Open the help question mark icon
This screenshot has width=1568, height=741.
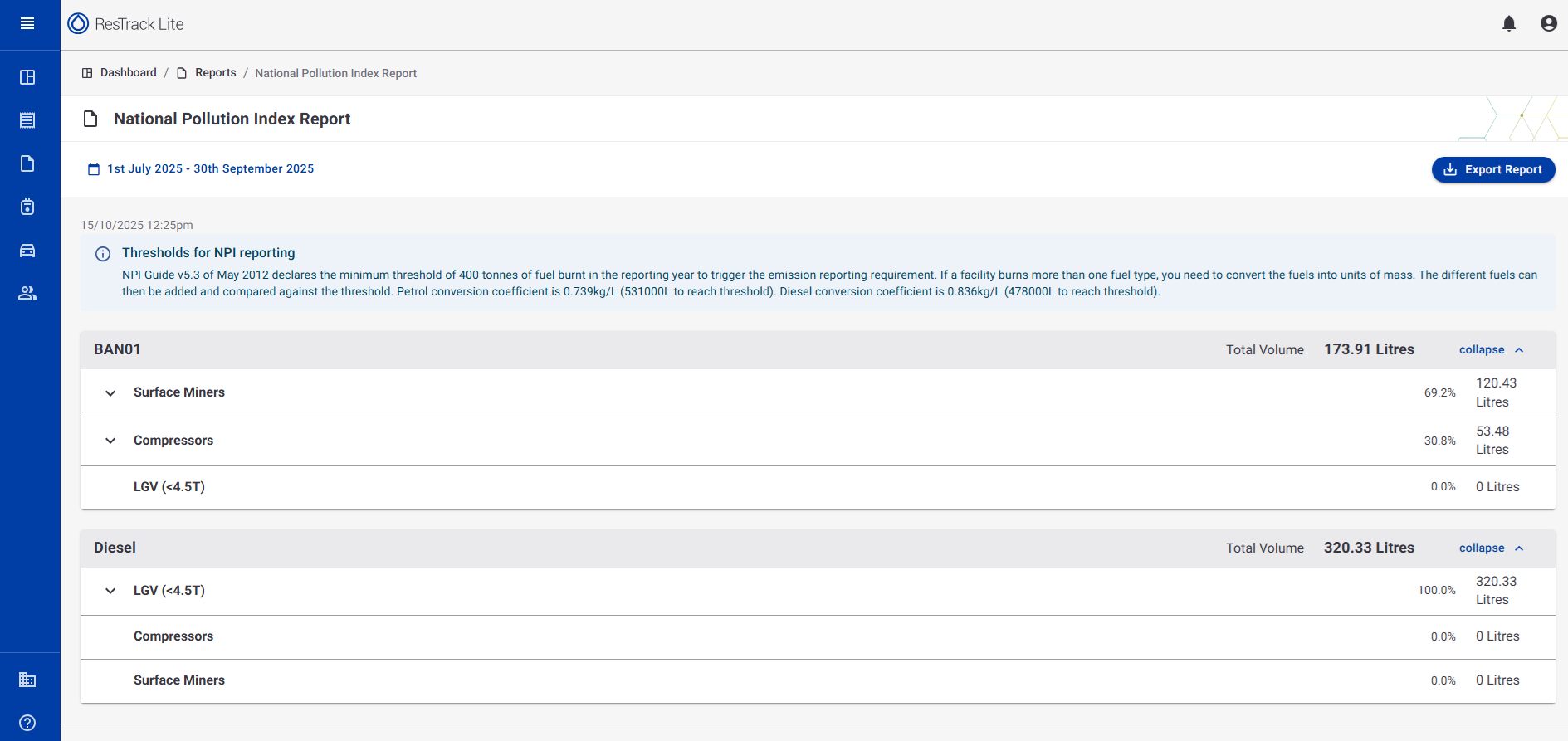[x=27, y=723]
